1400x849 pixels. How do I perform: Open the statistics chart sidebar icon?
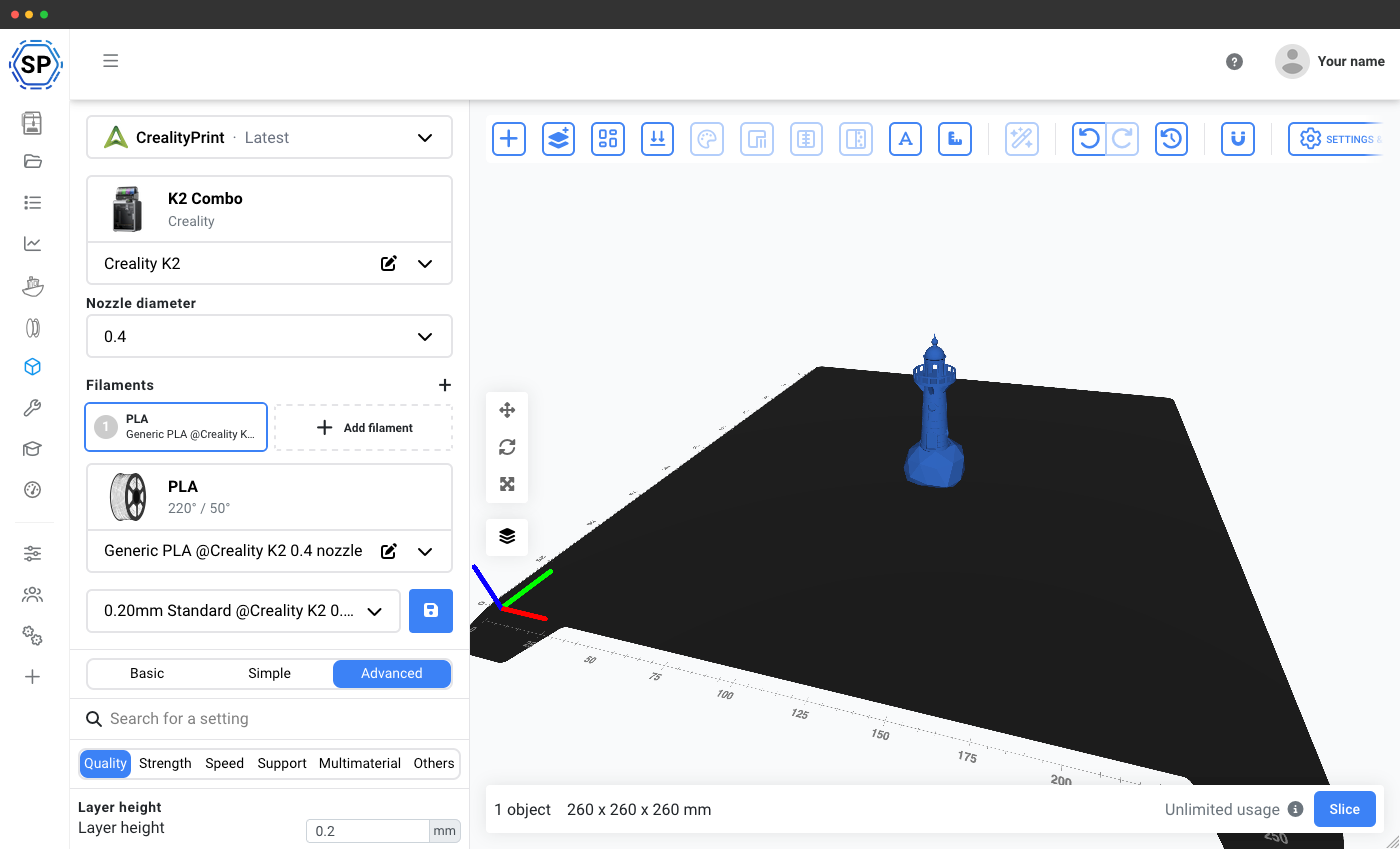(x=33, y=244)
